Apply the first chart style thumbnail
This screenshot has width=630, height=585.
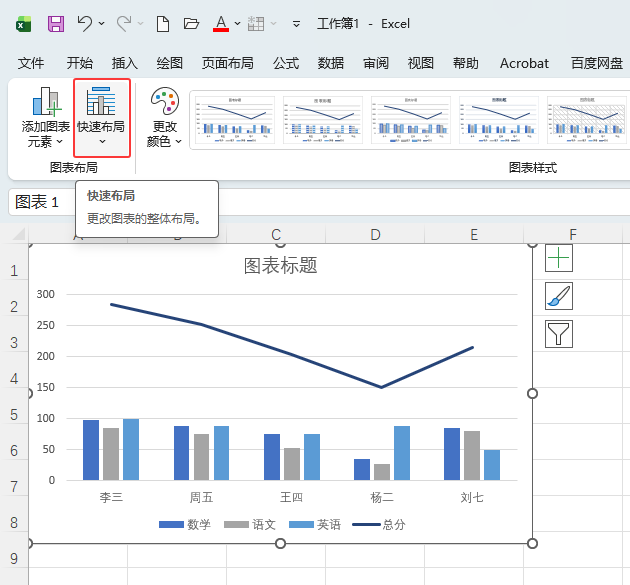(234, 119)
